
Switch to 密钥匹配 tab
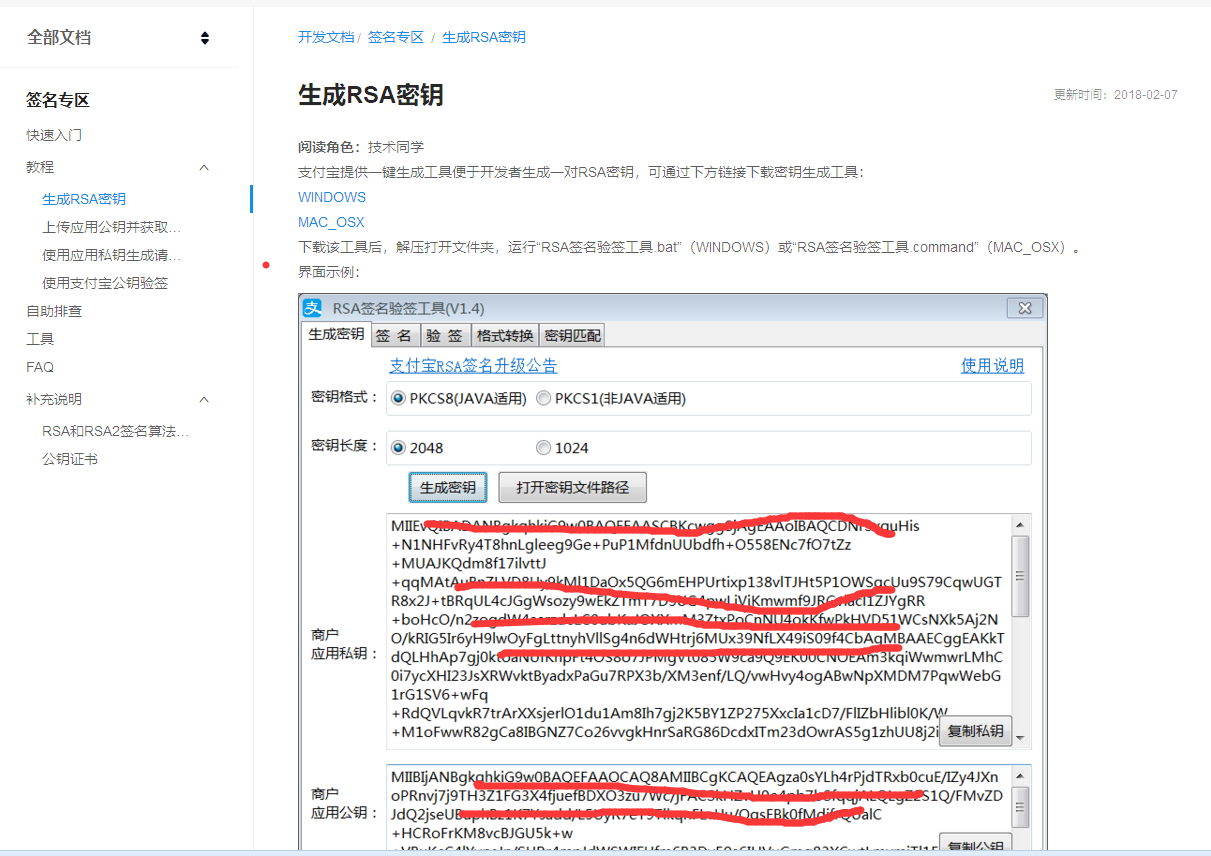573,335
